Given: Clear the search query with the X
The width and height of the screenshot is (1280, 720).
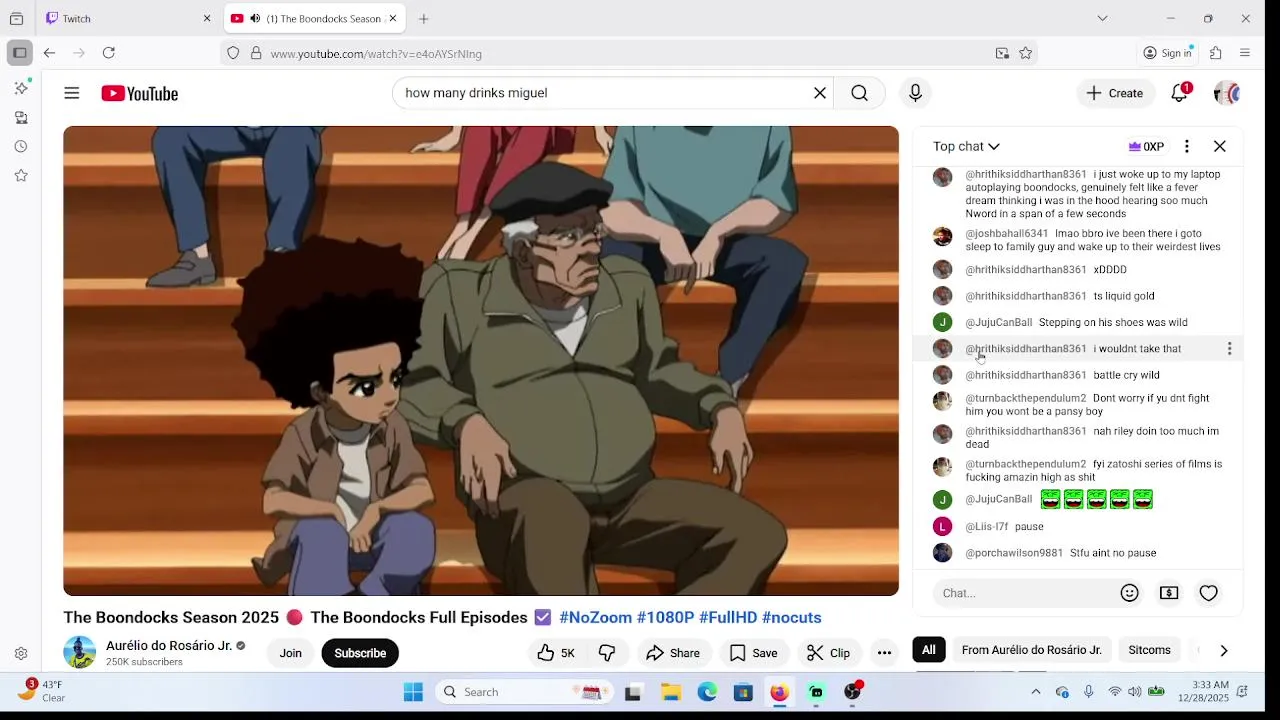Looking at the screenshot, I should pos(820,93).
